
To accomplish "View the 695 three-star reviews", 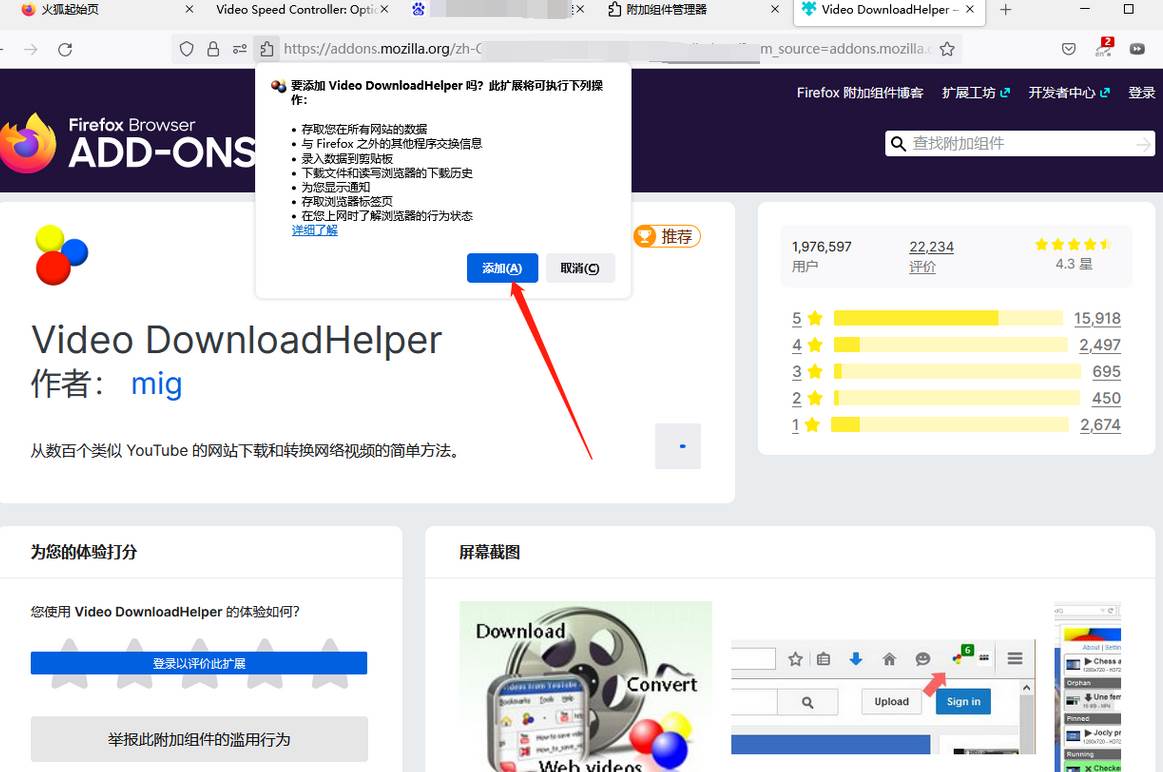I will coord(1106,372).
